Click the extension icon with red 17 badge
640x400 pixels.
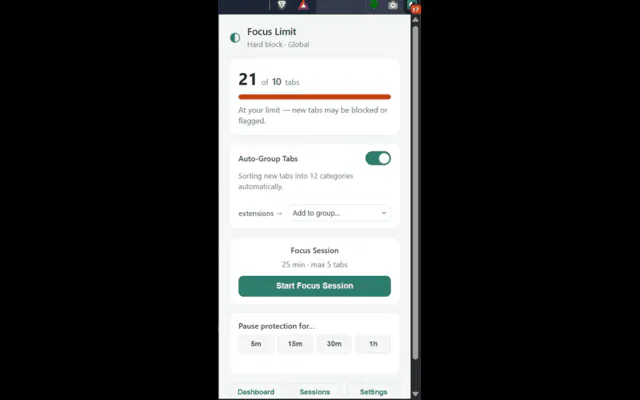tap(413, 6)
